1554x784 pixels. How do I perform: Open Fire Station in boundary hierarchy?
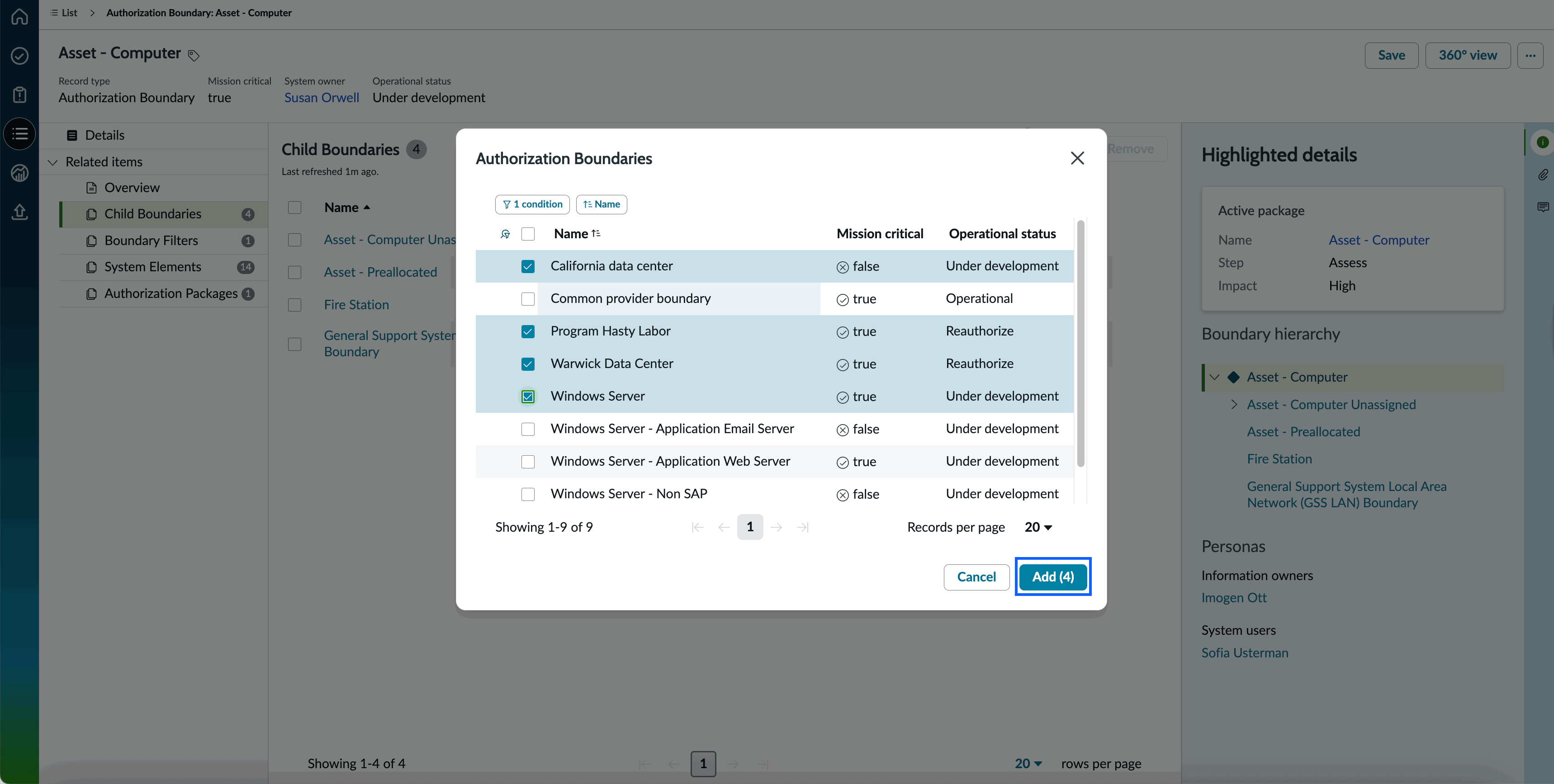point(1279,459)
